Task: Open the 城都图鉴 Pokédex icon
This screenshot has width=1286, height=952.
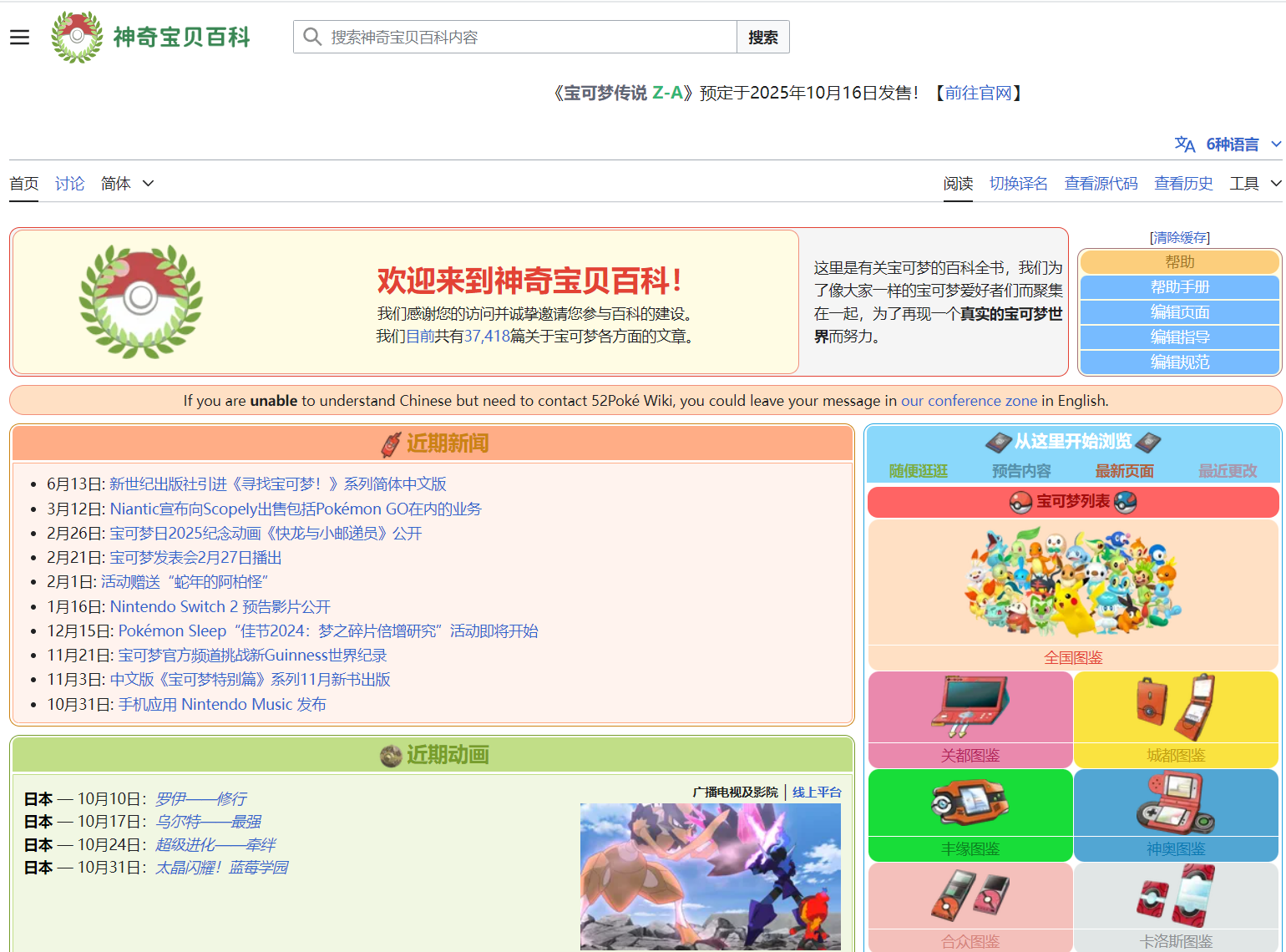Action: tap(1175, 707)
